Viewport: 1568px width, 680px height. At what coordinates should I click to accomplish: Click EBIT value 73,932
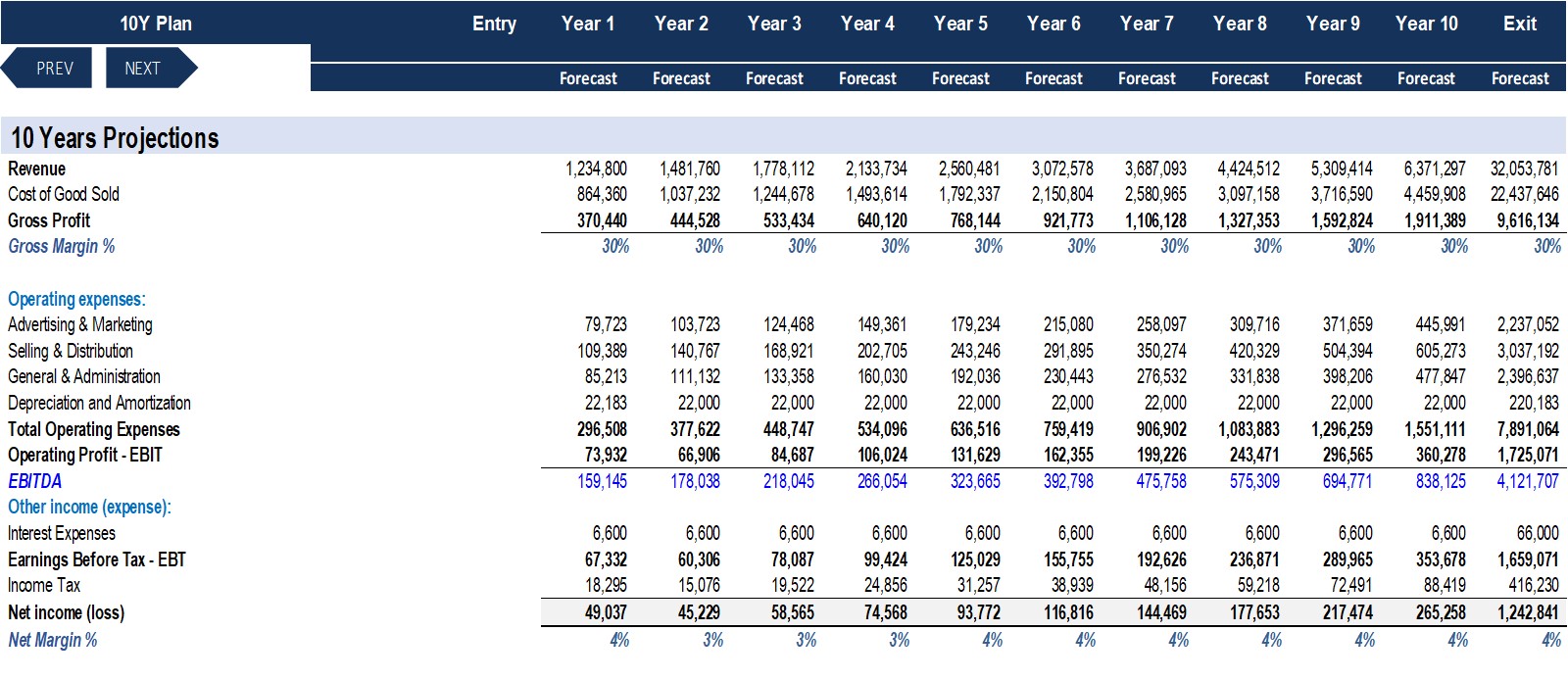[x=606, y=455]
